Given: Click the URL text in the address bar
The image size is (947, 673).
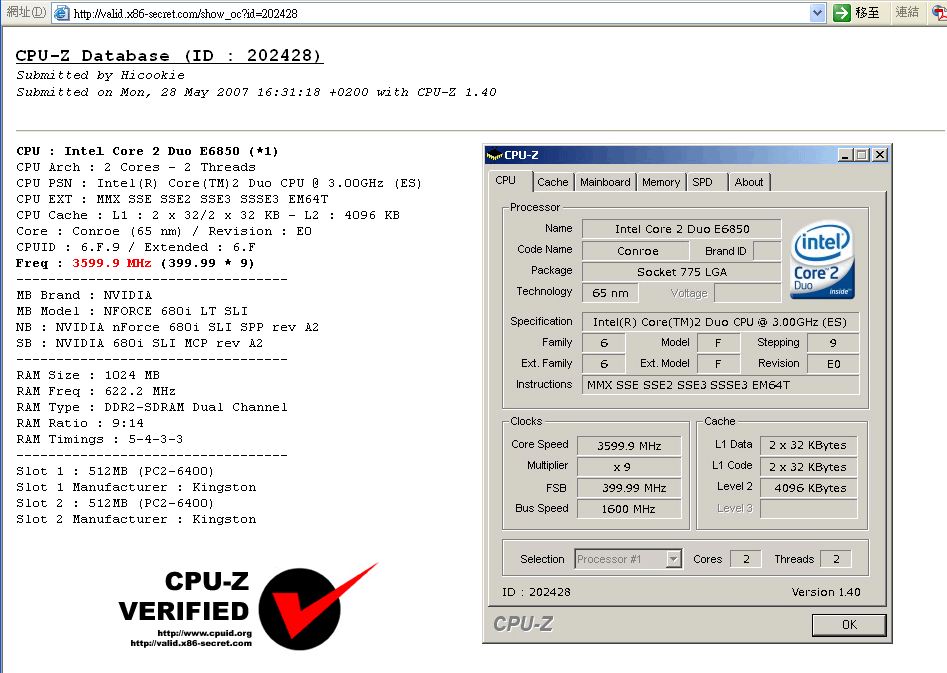Looking at the screenshot, I should point(185,13).
